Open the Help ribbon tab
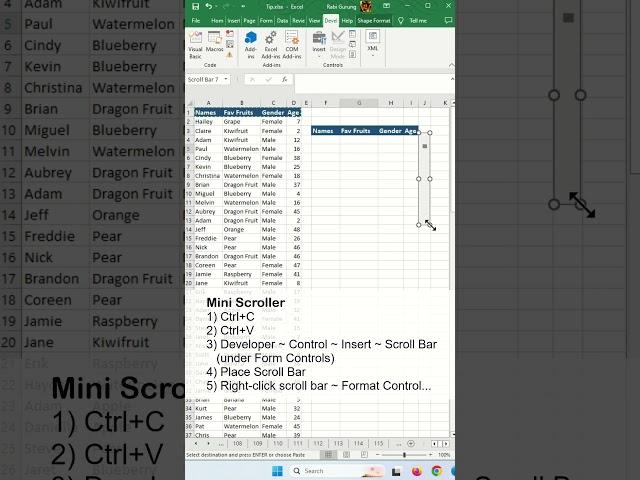This screenshot has height=480, width=640. coord(347,20)
